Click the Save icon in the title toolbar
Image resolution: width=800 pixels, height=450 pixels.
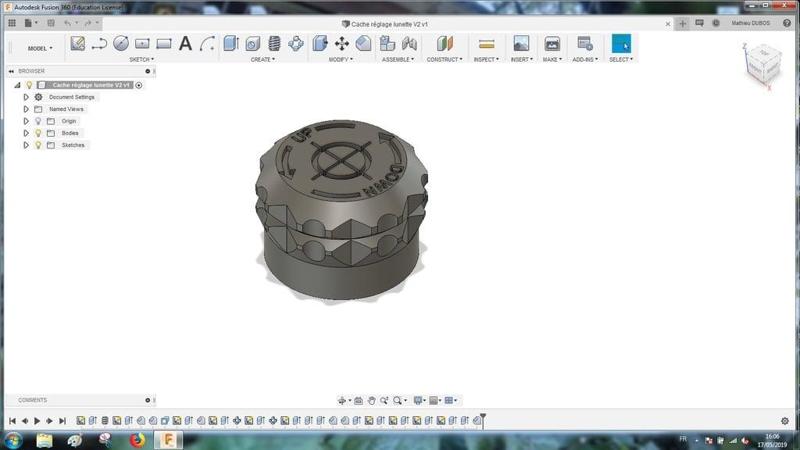[x=51, y=23]
